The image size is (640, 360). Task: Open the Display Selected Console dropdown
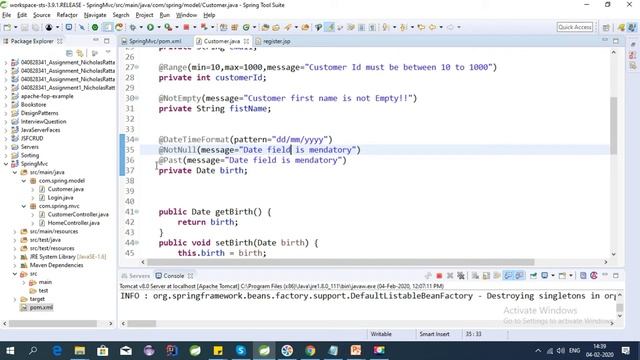pyautogui.click(x=553, y=276)
